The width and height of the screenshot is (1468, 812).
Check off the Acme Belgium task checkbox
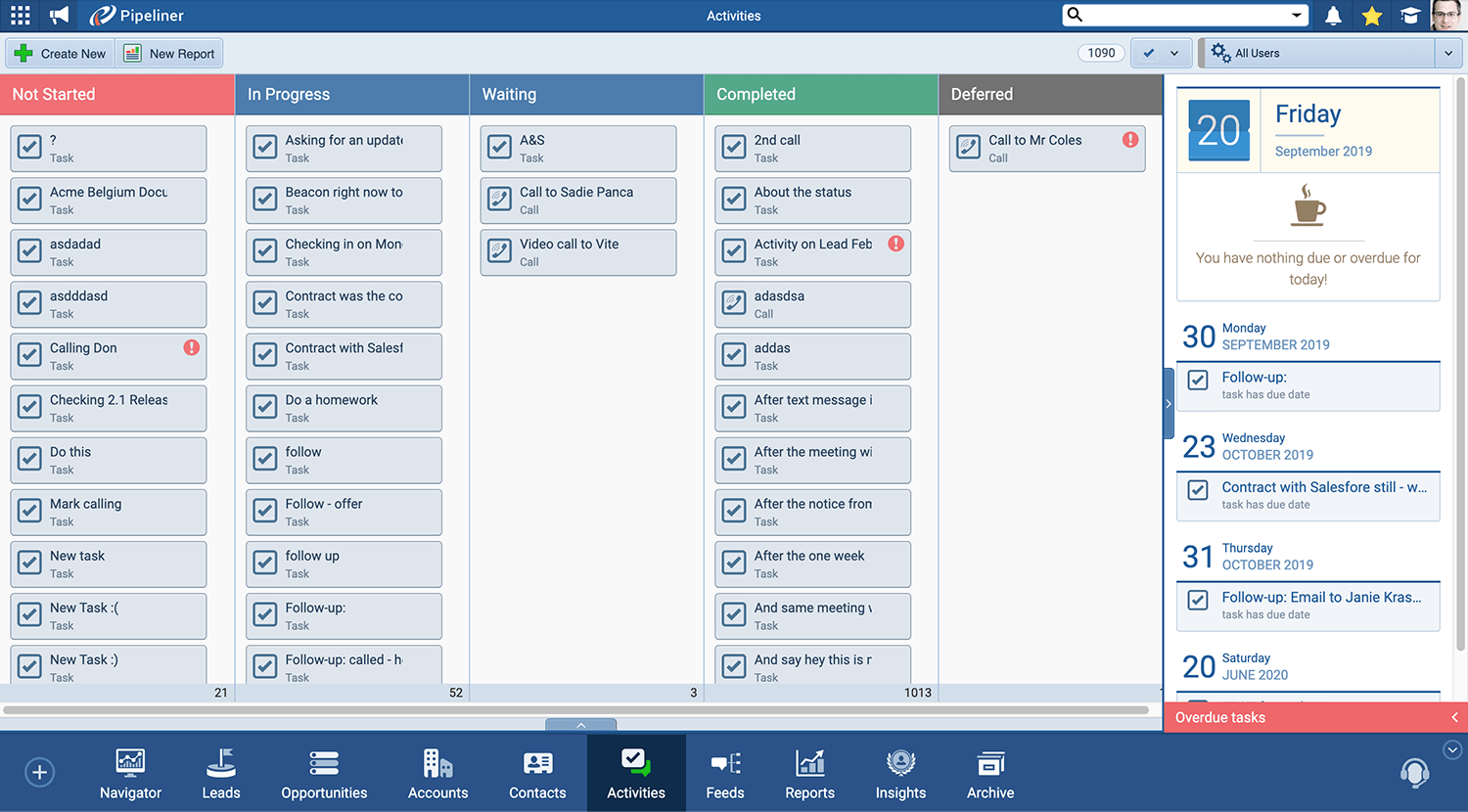(x=30, y=200)
